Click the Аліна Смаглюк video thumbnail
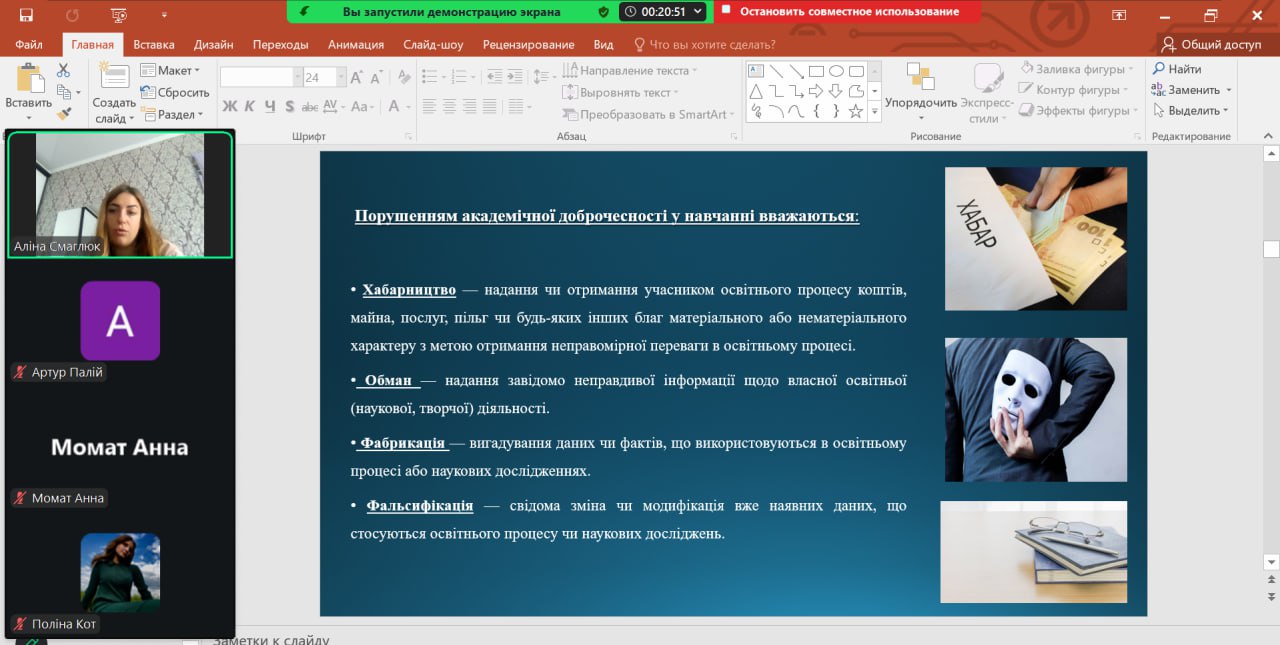Screen dimensions: 1280x645 119,195
